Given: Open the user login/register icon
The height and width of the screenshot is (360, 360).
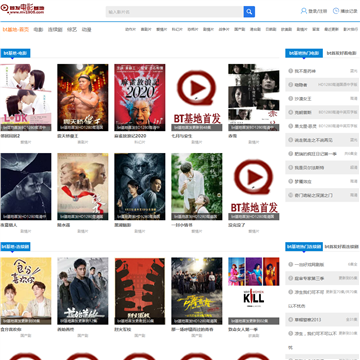Looking at the screenshot, I should 303,11.
